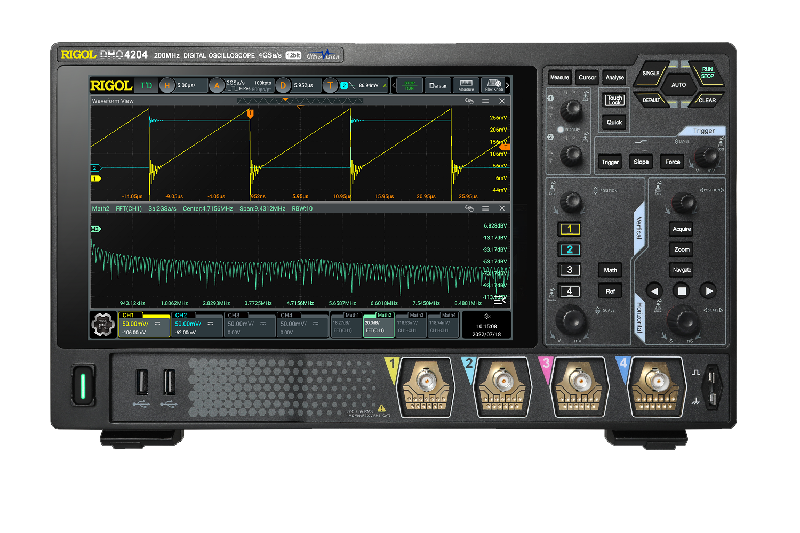Image resolution: width=800 pixels, height=533 pixels.
Task: Toggle channel 2 cyan key
Action: point(568,249)
